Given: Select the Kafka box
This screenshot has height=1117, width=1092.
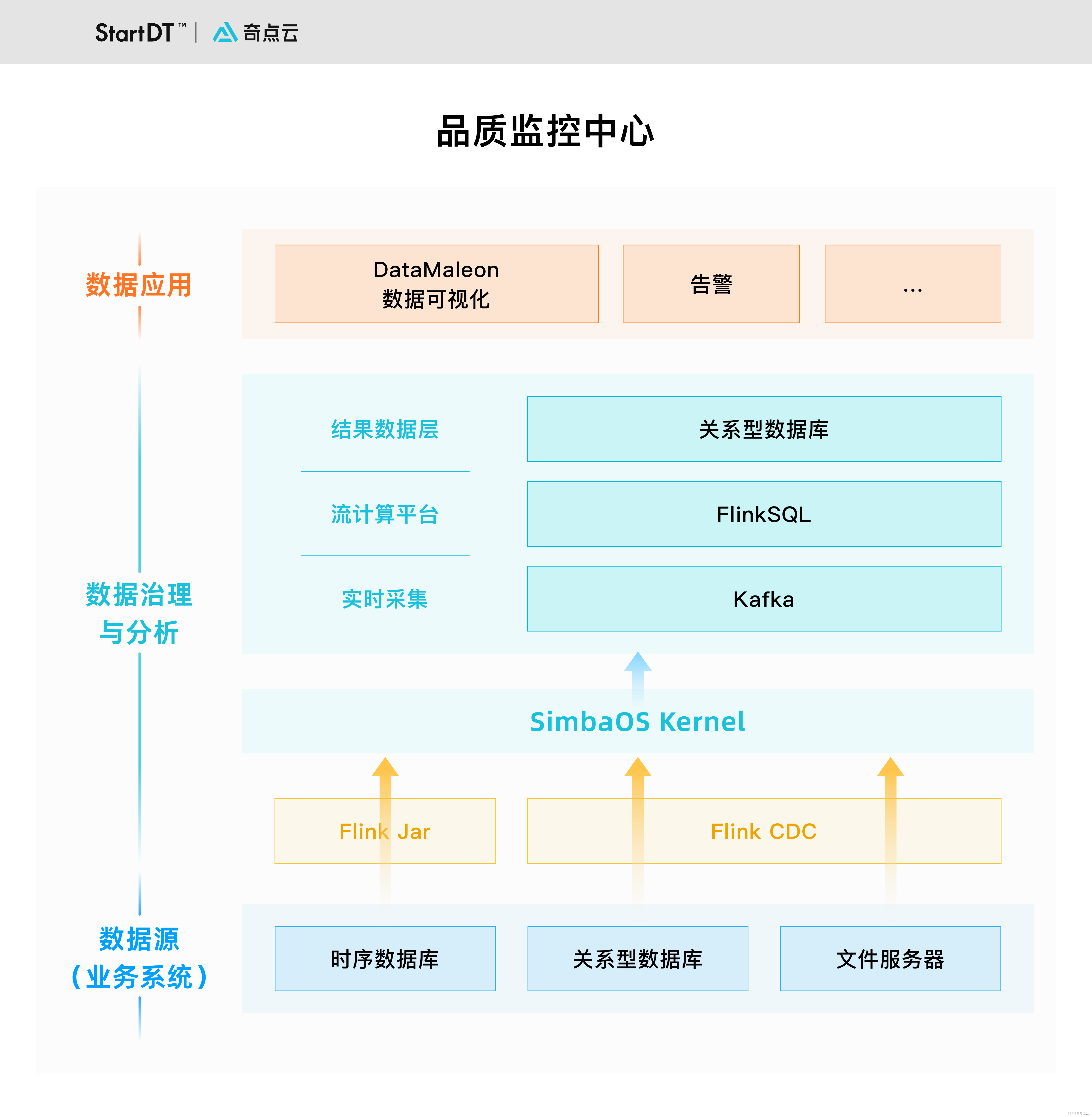Looking at the screenshot, I should point(764,599).
